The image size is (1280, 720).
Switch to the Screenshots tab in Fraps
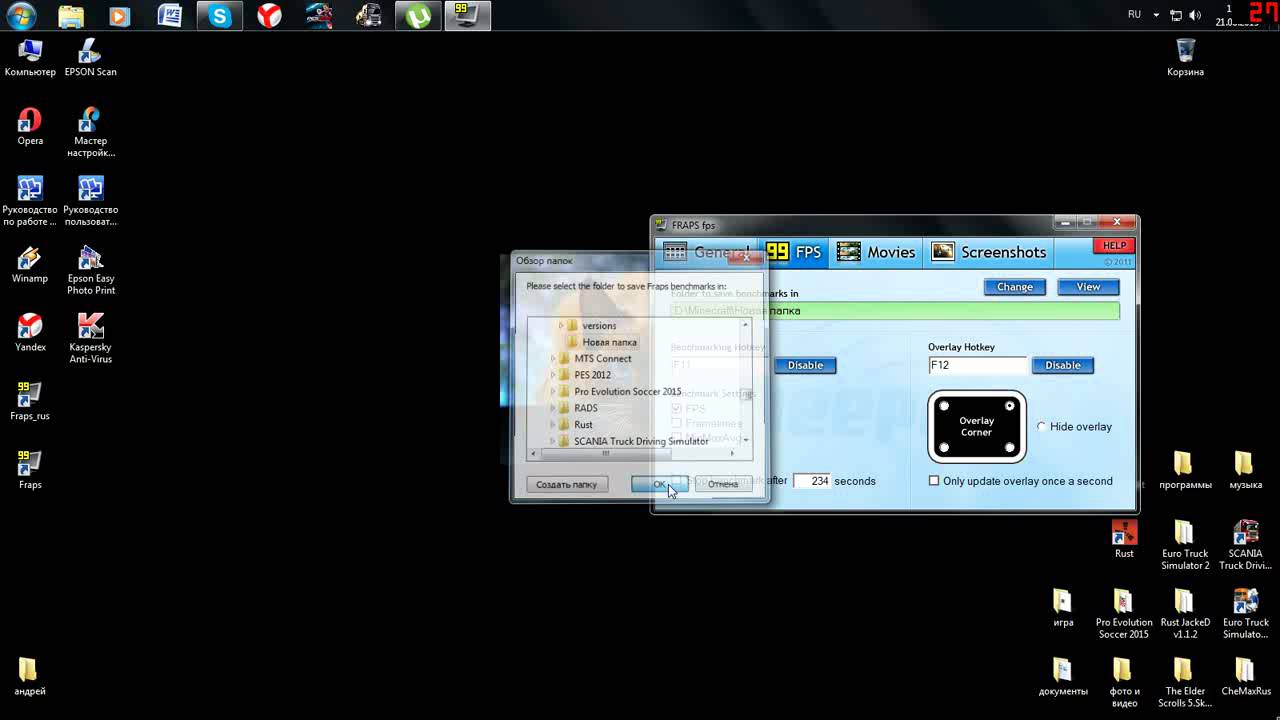coord(990,252)
